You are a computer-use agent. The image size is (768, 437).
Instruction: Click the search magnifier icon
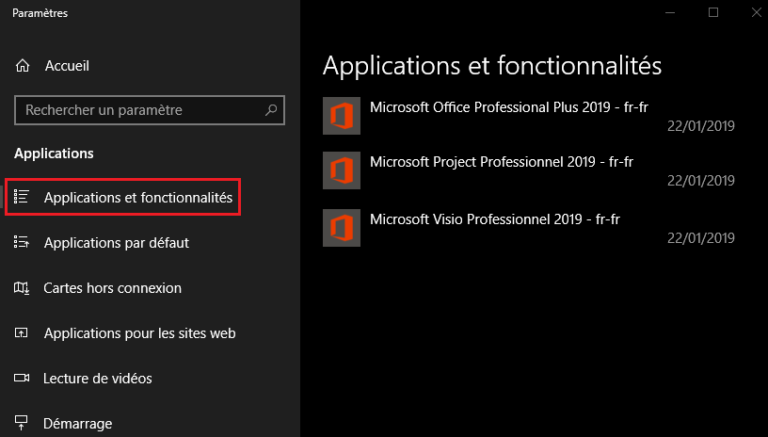click(x=271, y=110)
